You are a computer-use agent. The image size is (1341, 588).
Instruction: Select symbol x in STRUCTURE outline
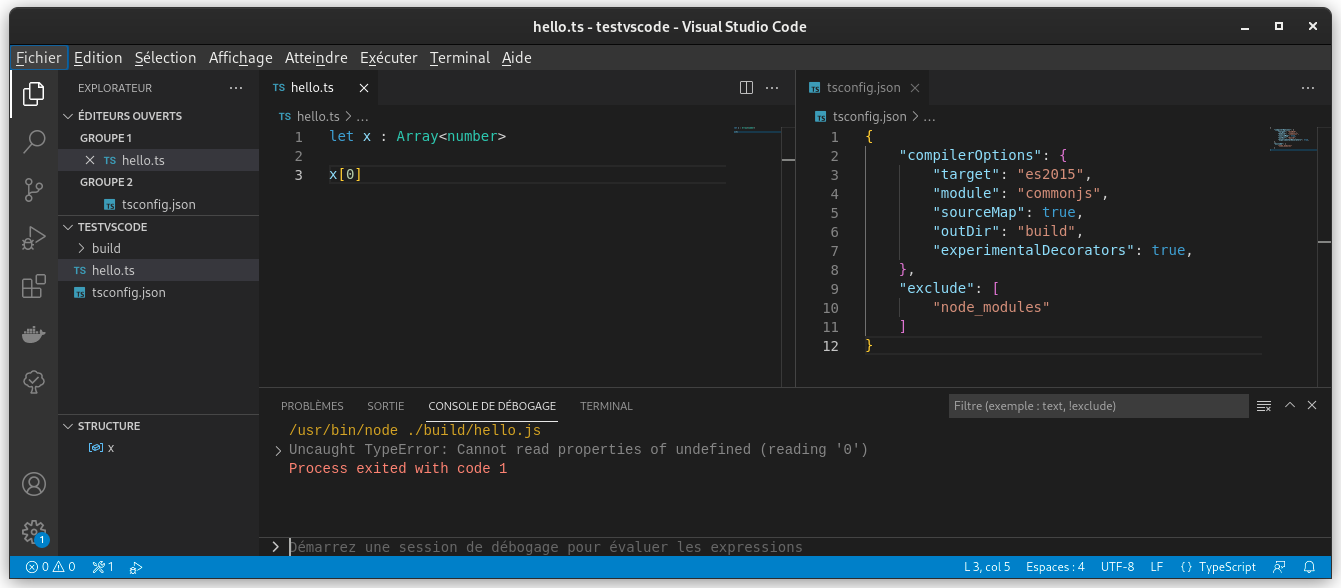coord(158,447)
